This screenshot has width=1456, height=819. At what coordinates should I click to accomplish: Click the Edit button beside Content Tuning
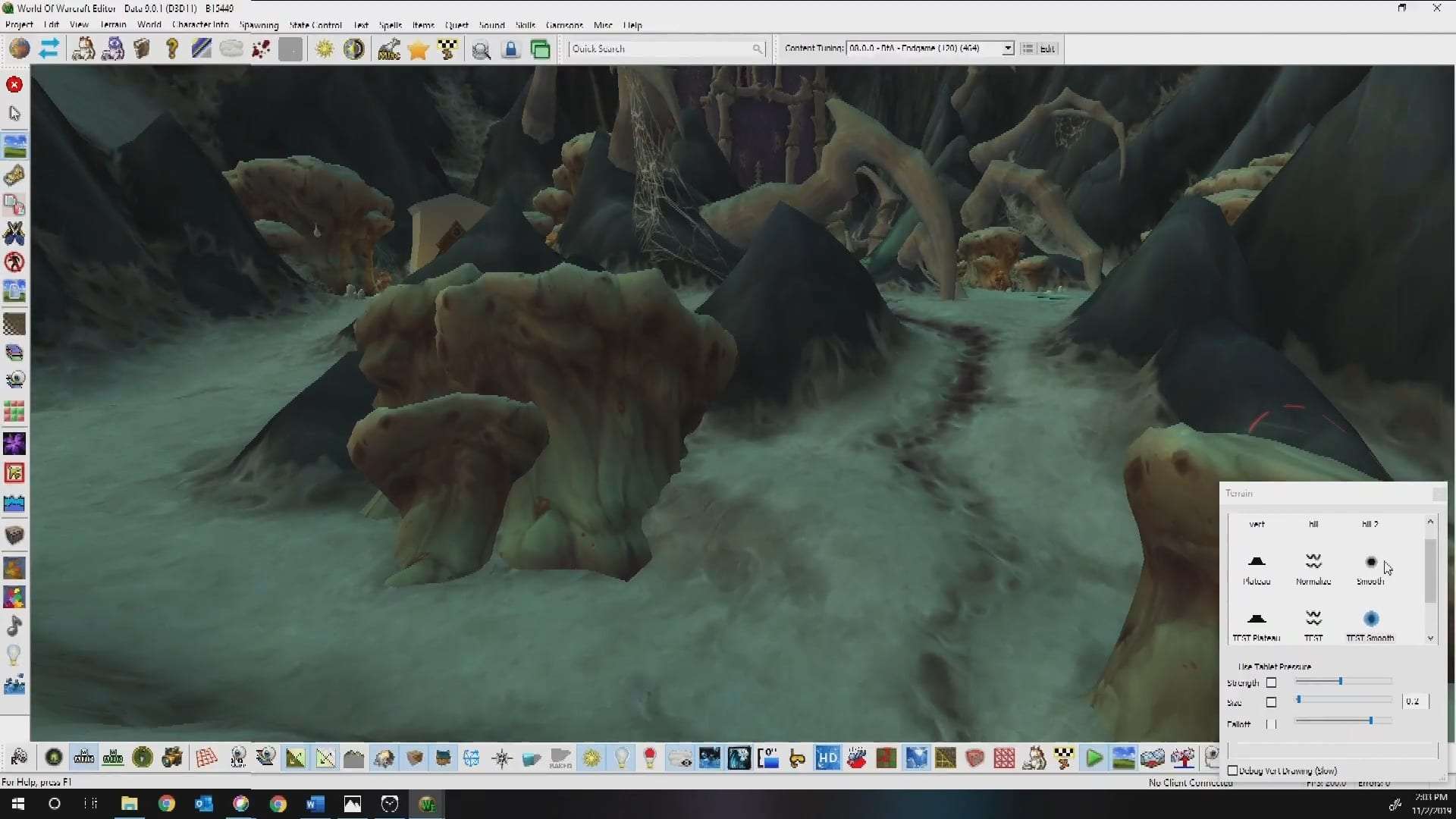click(1047, 49)
